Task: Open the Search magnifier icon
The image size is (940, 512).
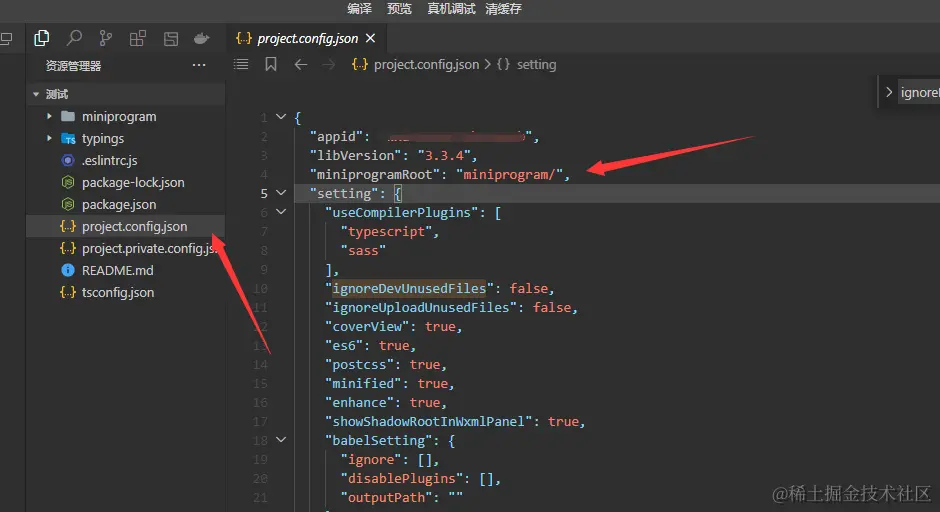Action: tap(74, 38)
